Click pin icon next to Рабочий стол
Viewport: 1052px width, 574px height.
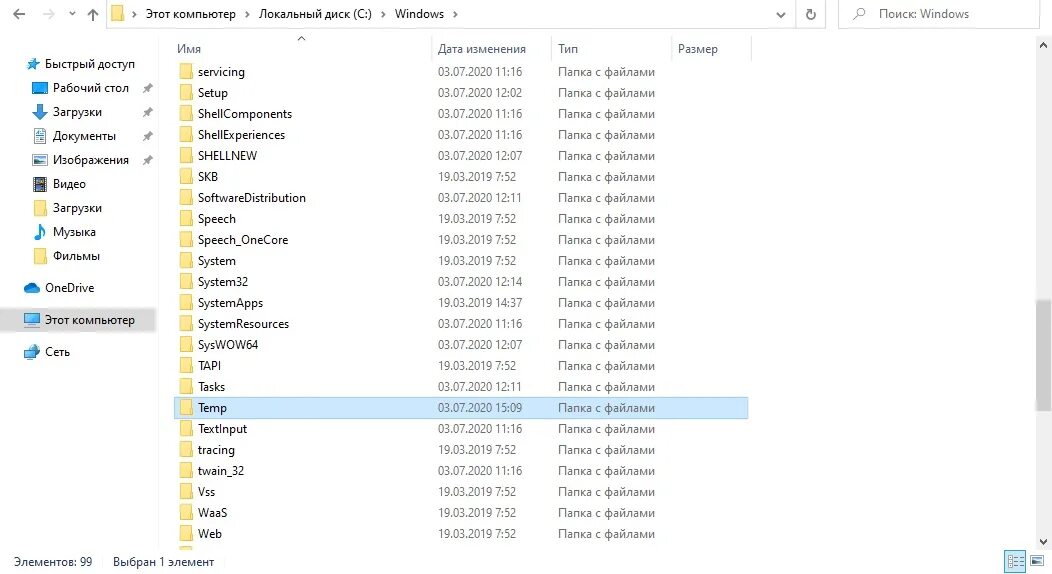point(148,88)
